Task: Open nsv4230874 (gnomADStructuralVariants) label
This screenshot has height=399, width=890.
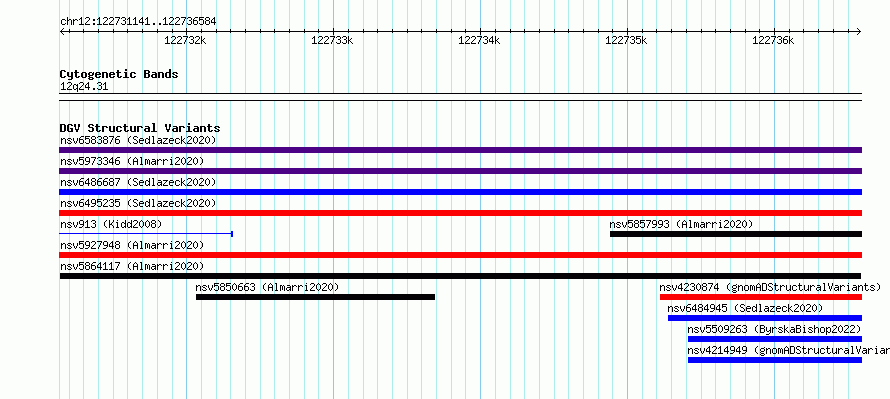Action: (770, 287)
